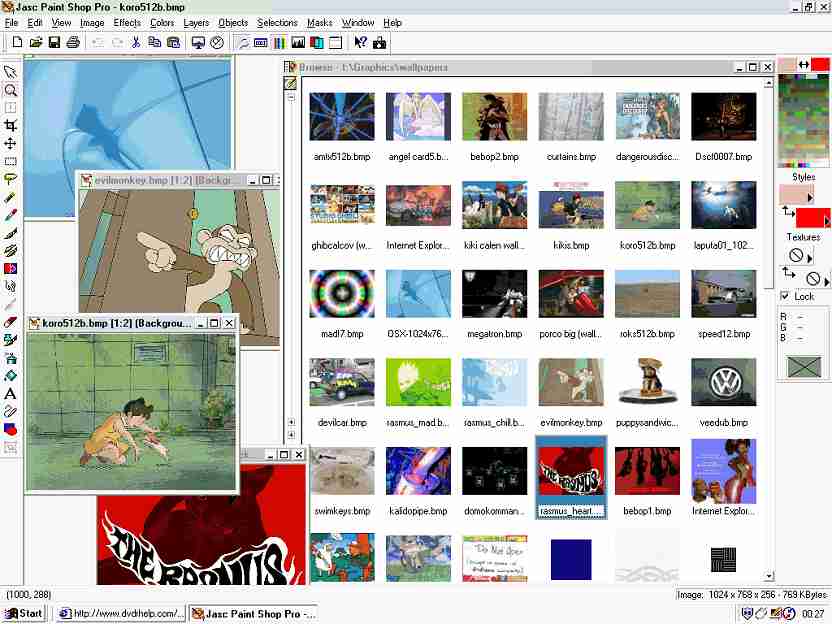Switch to the dvdrhelp.com taskbar button
832x624 pixels.
122,613
